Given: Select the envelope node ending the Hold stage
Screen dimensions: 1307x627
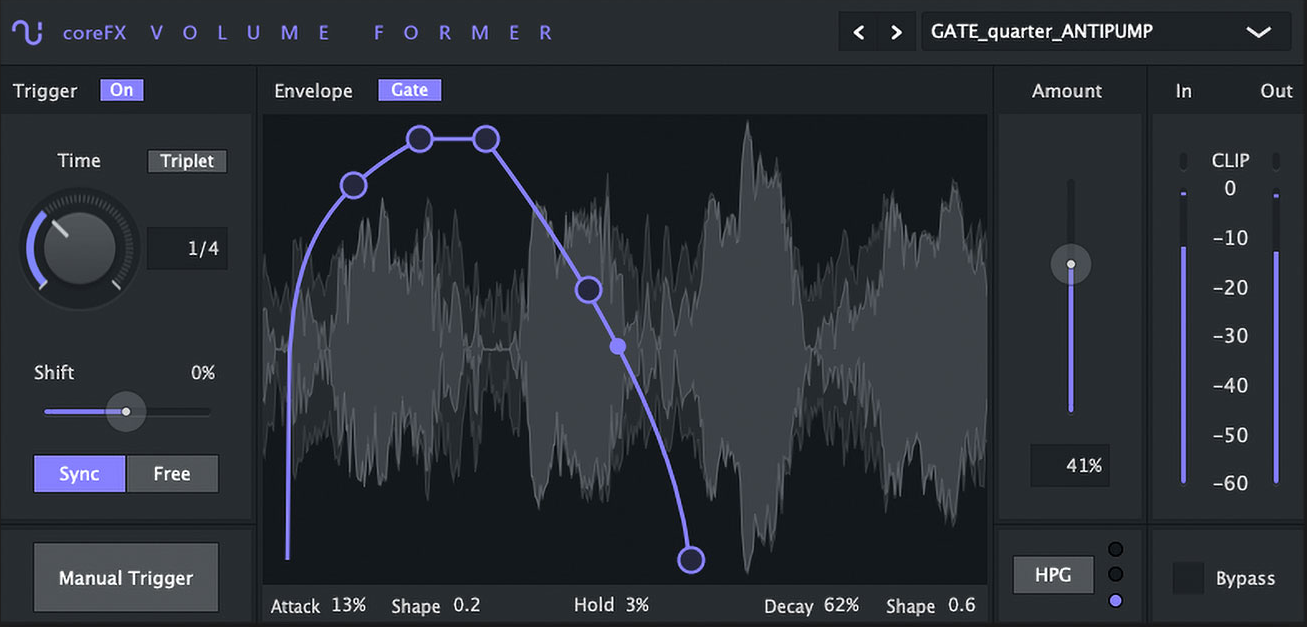Looking at the screenshot, I should (x=487, y=139).
